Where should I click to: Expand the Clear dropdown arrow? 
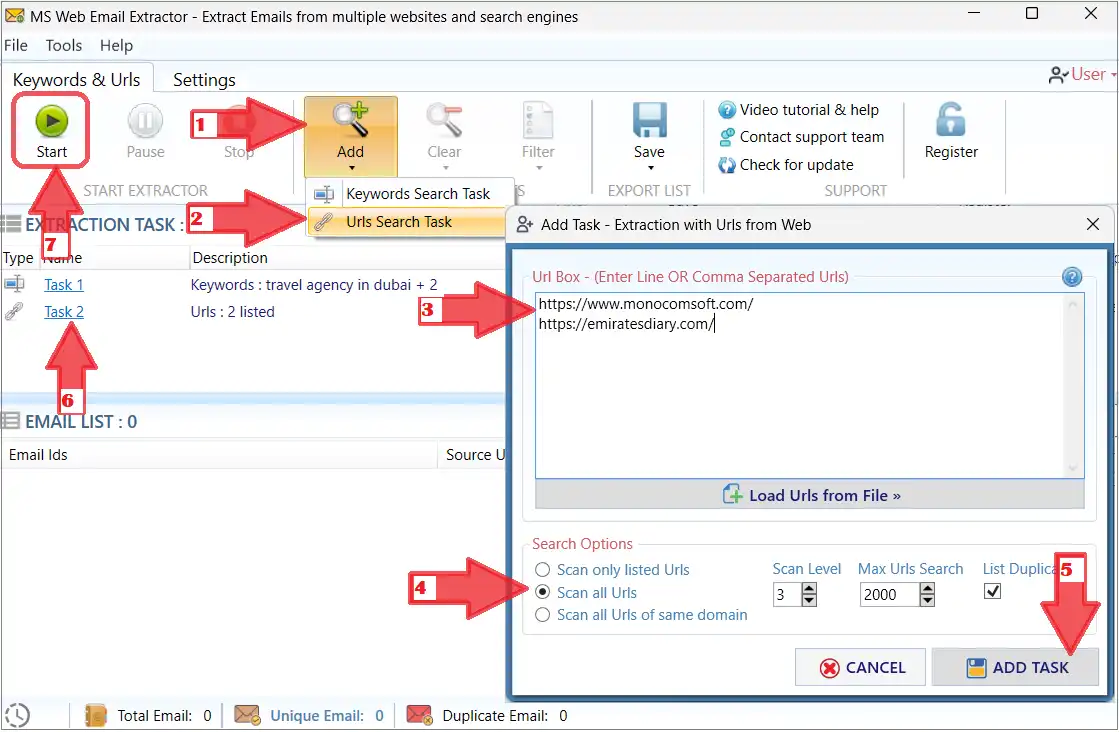(445, 168)
